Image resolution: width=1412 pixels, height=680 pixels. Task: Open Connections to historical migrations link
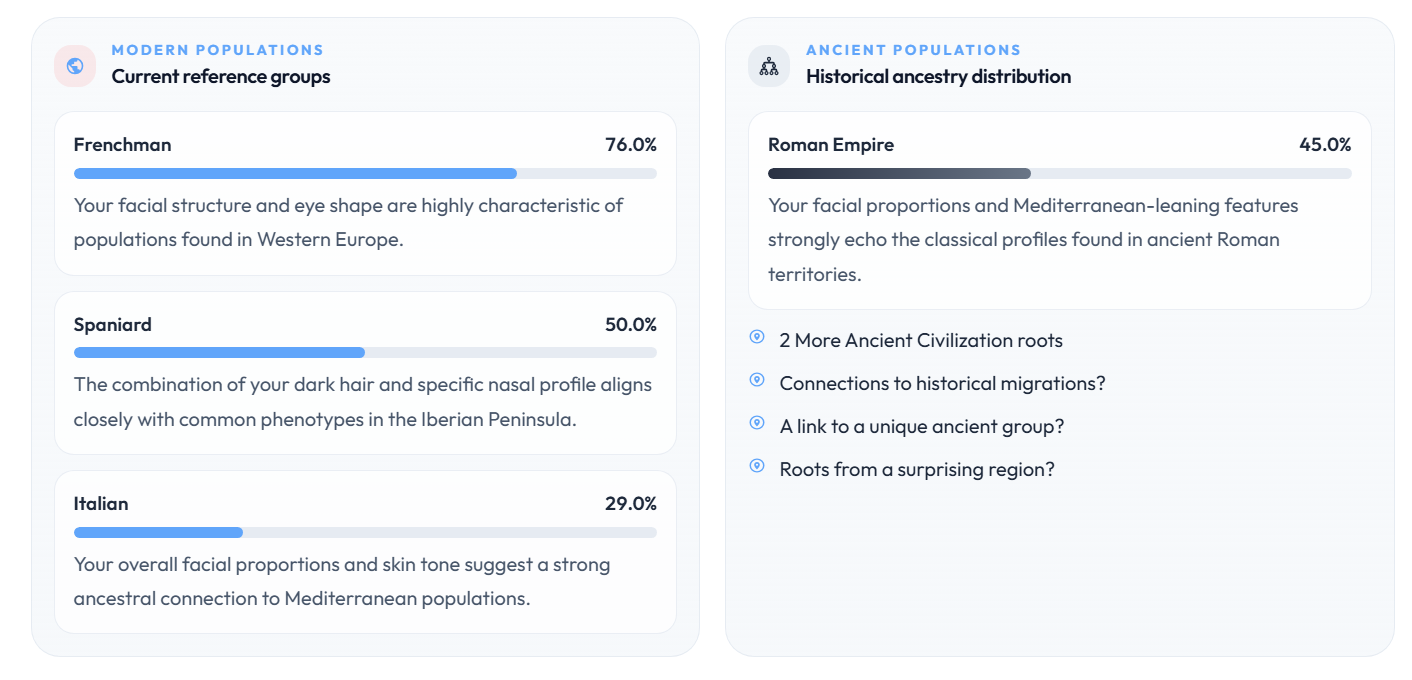click(x=942, y=384)
